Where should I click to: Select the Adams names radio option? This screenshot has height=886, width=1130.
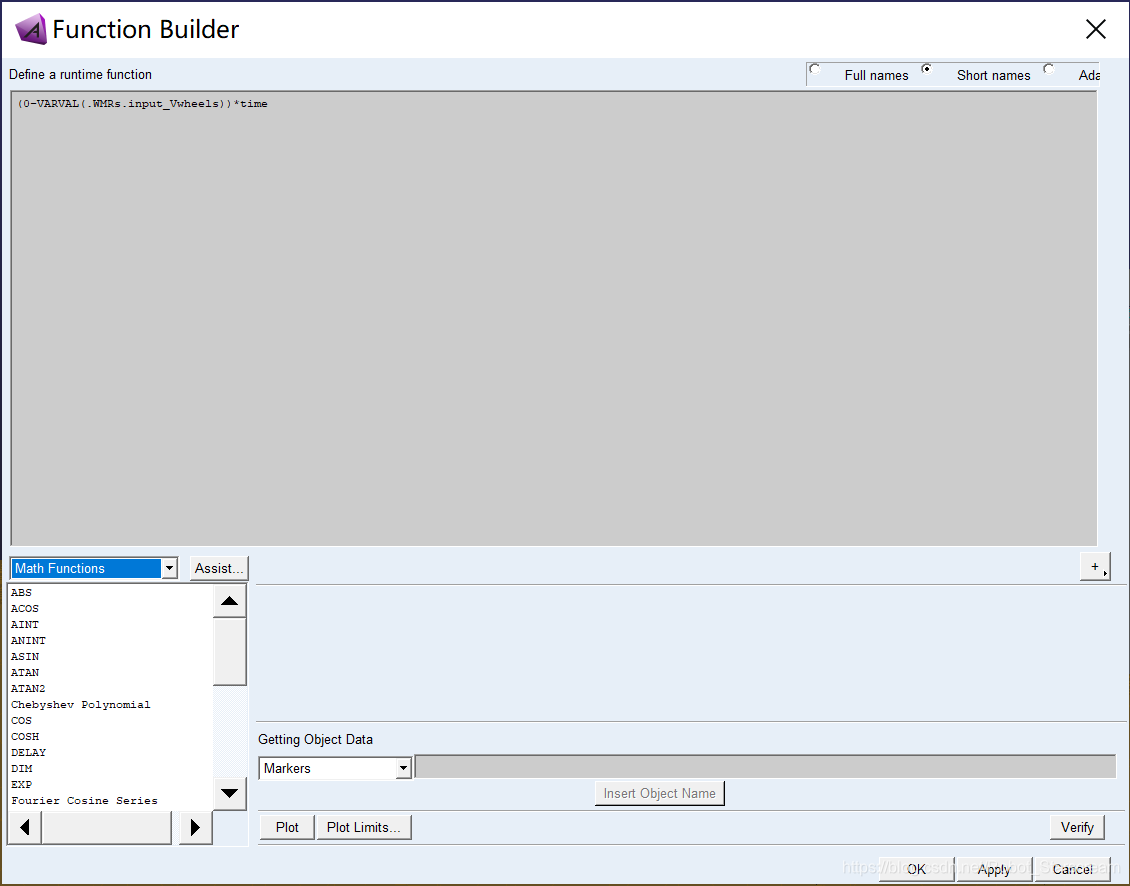tap(1049, 70)
